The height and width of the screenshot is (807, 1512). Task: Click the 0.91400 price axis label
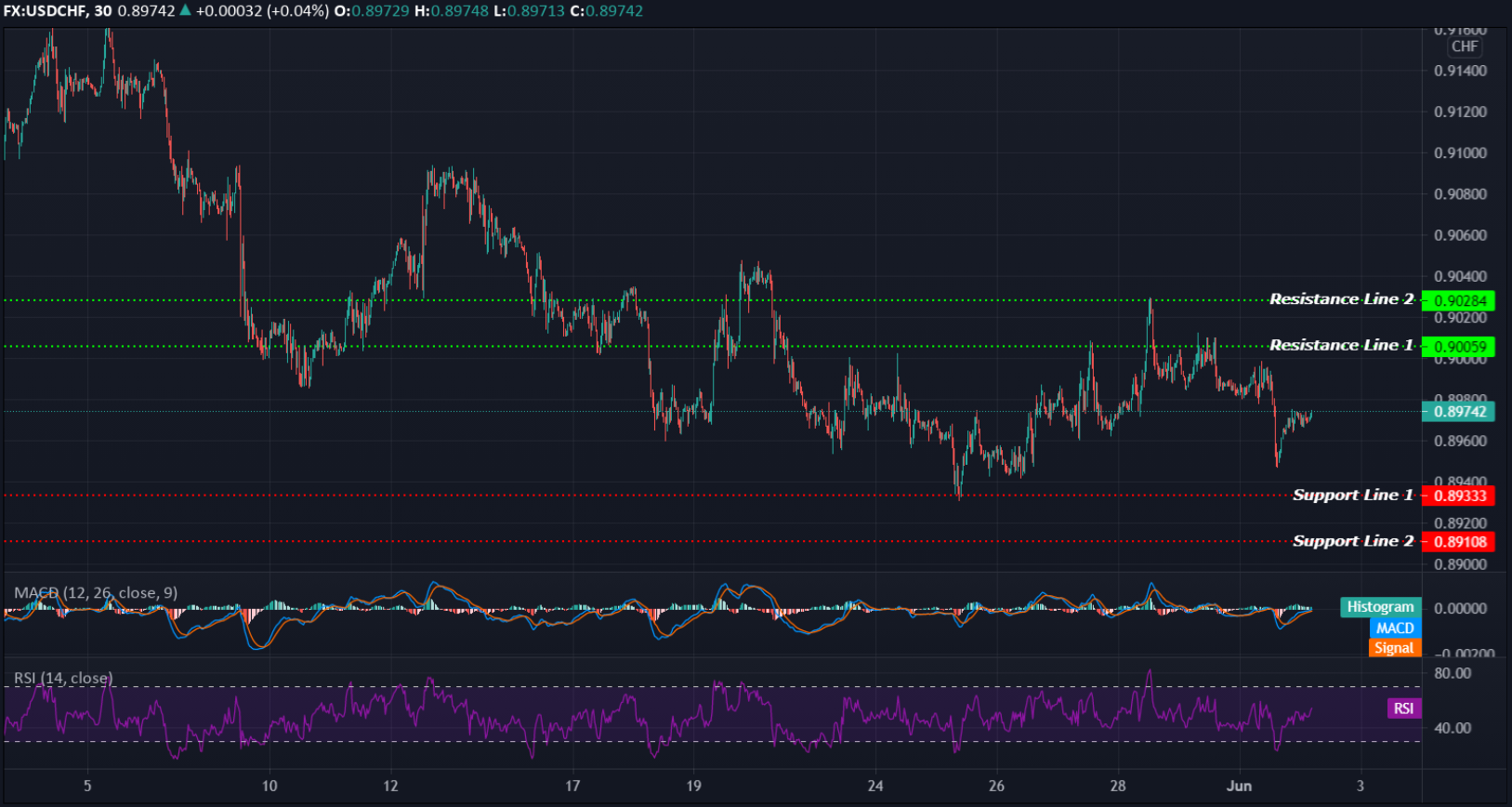click(1460, 71)
